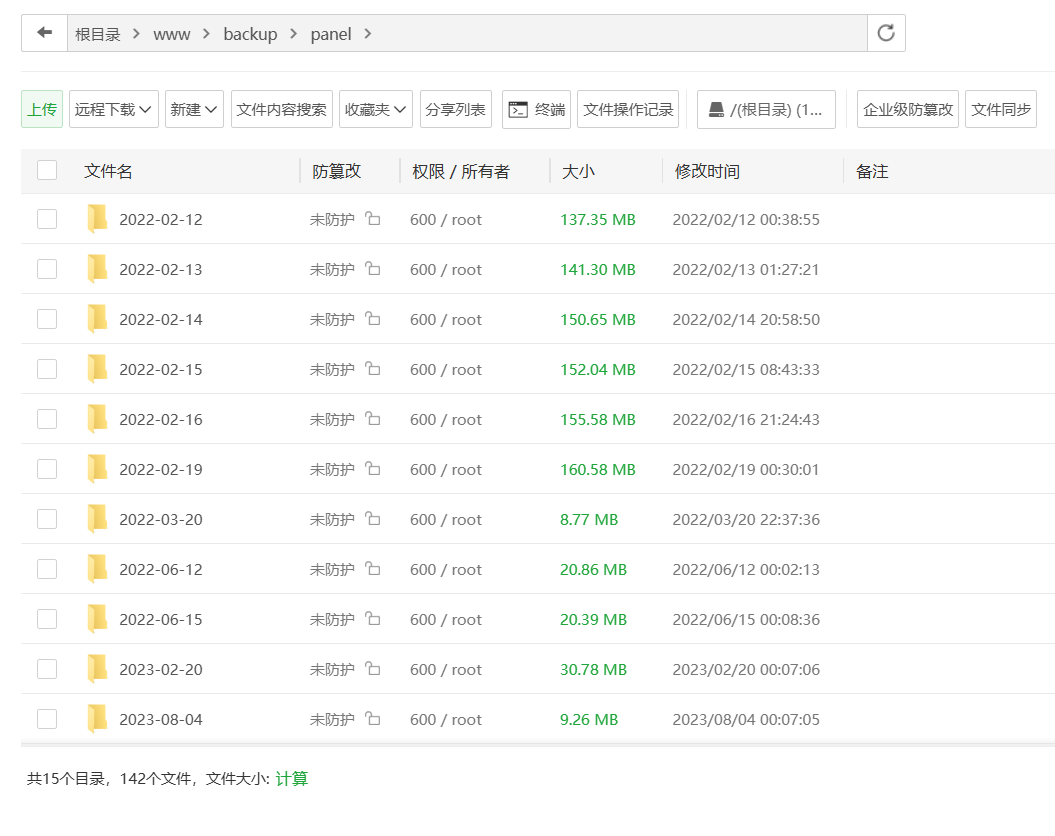Open 文件同步 sync
The width and height of the screenshot is (1055, 836).
(x=1001, y=109)
